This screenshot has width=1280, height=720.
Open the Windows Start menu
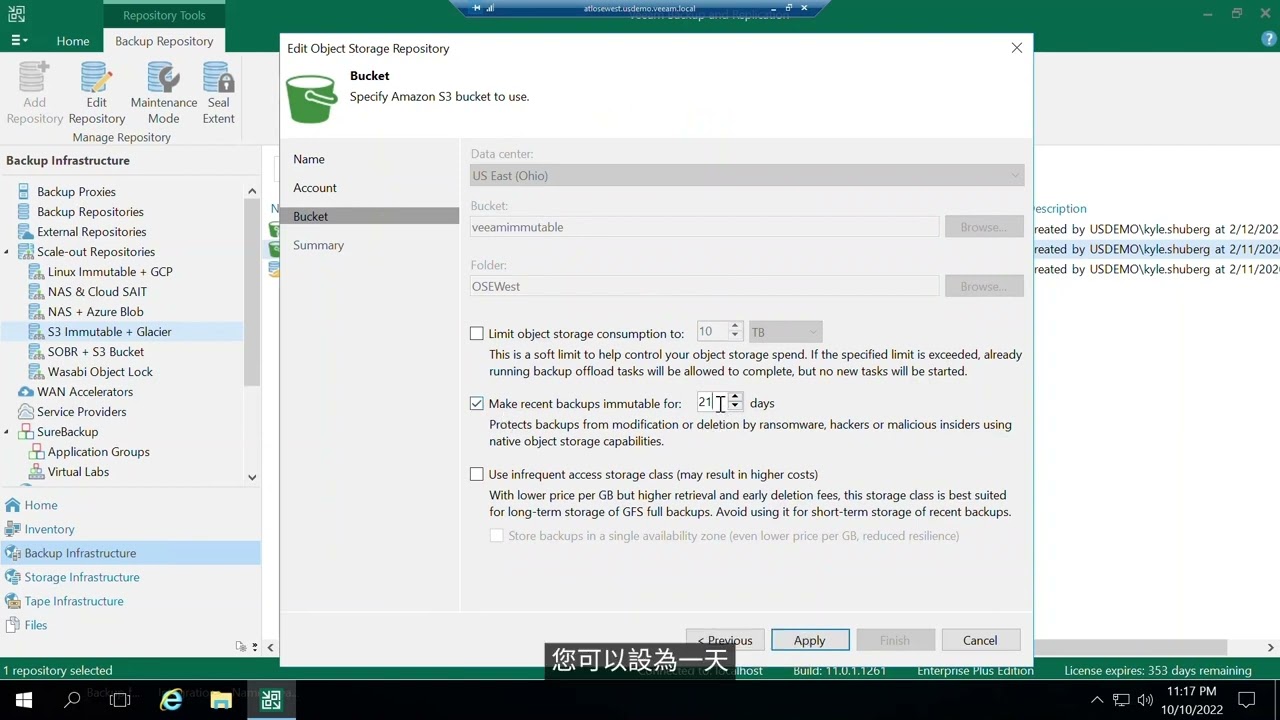pyautogui.click(x=24, y=700)
